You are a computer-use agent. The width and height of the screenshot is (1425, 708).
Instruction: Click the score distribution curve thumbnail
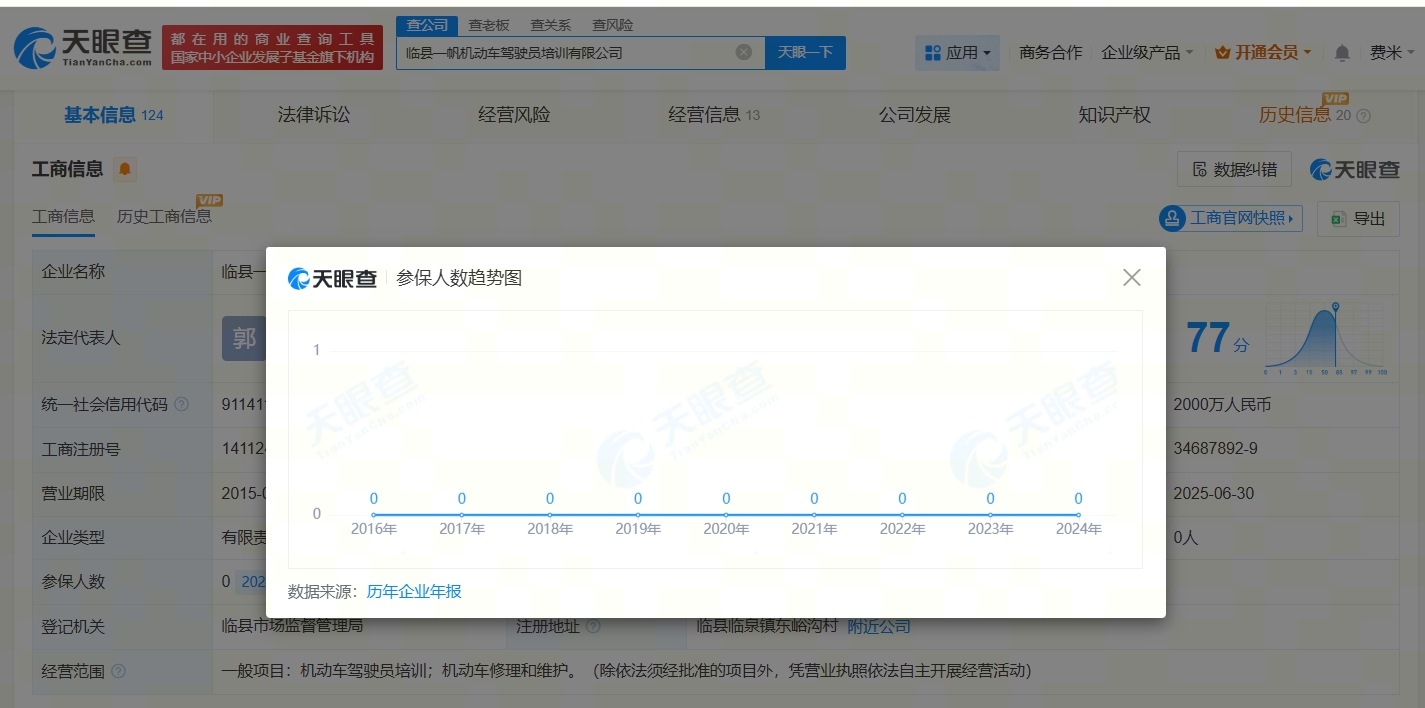pyautogui.click(x=1325, y=338)
